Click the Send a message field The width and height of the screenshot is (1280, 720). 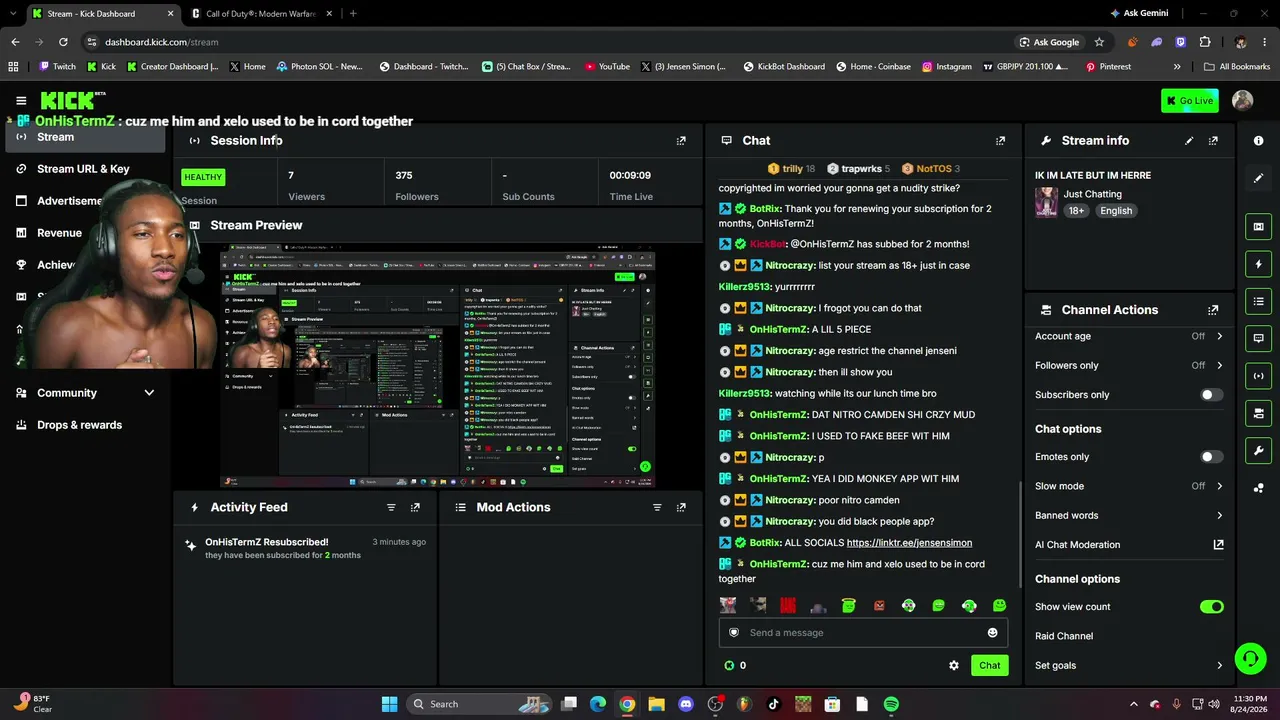864,633
